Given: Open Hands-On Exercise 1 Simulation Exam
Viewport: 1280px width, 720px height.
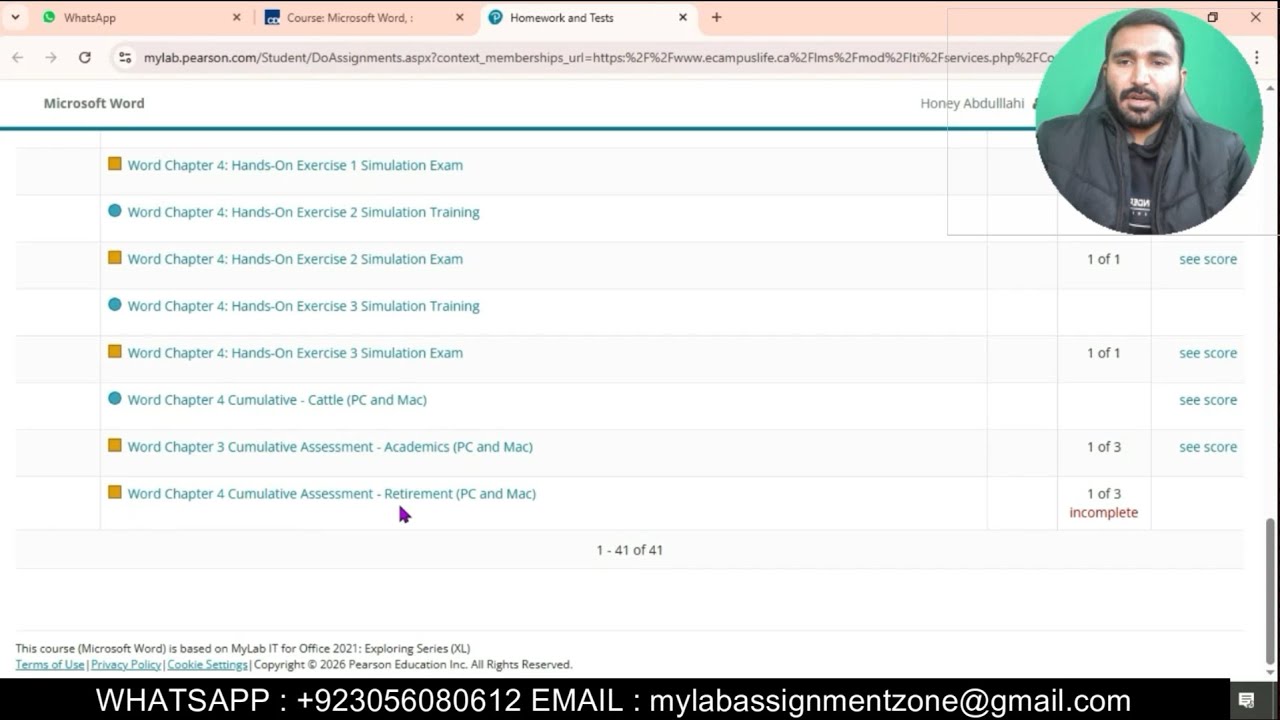Looking at the screenshot, I should [x=295, y=165].
